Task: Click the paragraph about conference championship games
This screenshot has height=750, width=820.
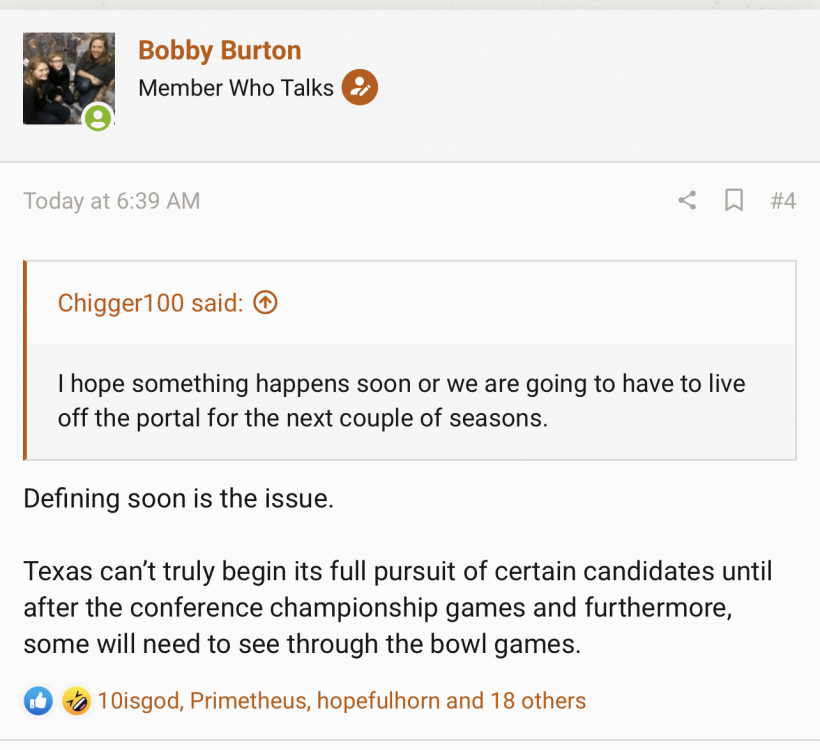Action: 397,608
